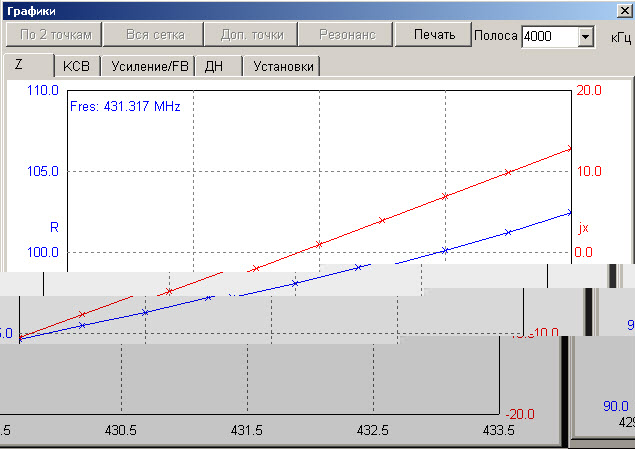635x449 pixels.
Task: Click red jX marker at the zero crossing
Action: pyautogui.click(x=319, y=244)
